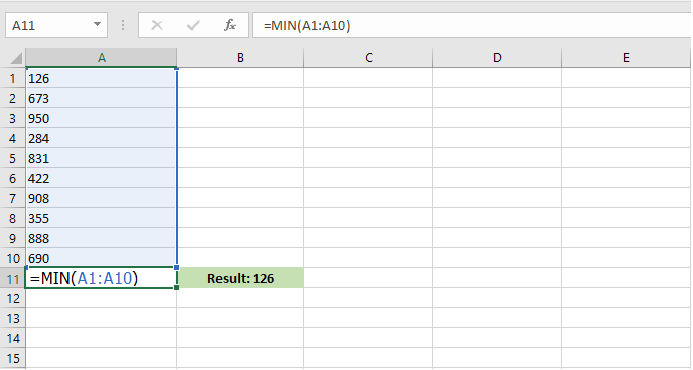Click cell containing 355

pyautogui.click(x=101, y=218)
